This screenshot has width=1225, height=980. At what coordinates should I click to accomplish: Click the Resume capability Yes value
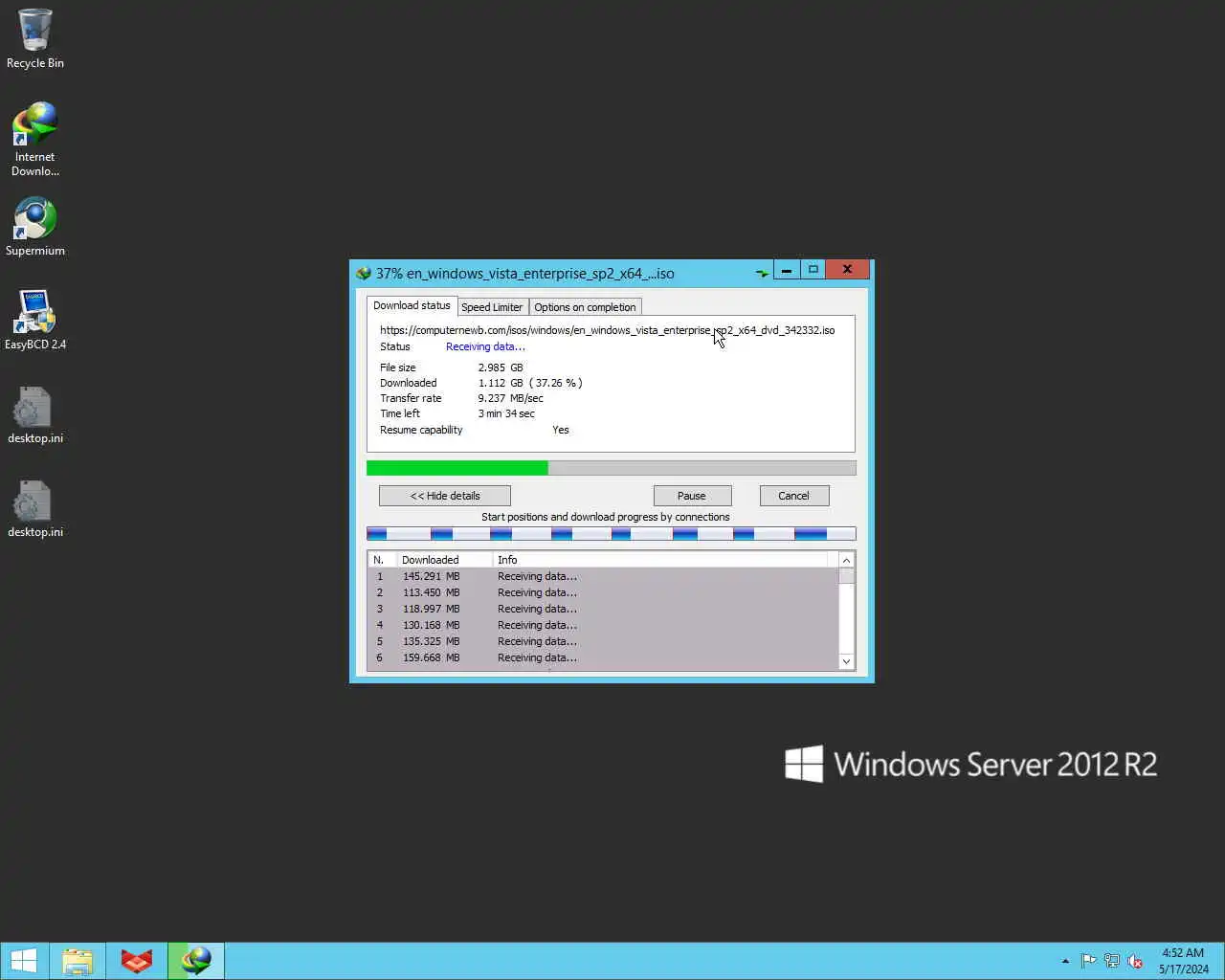(x=561, y=430)
